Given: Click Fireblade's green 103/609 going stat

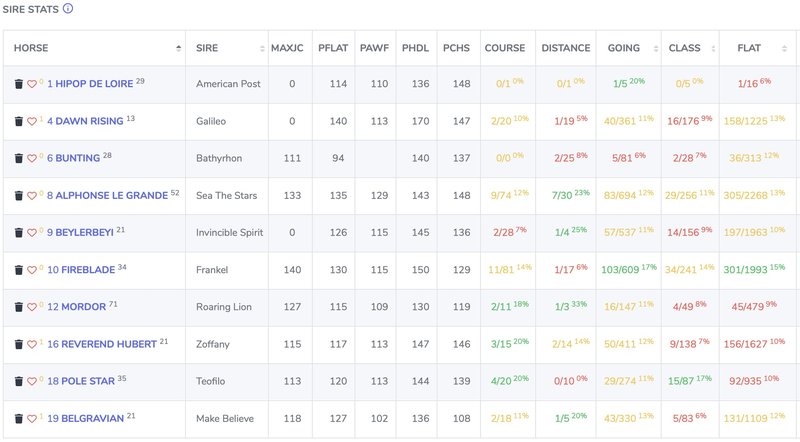Looking at the screenshot, I should 622,270.
